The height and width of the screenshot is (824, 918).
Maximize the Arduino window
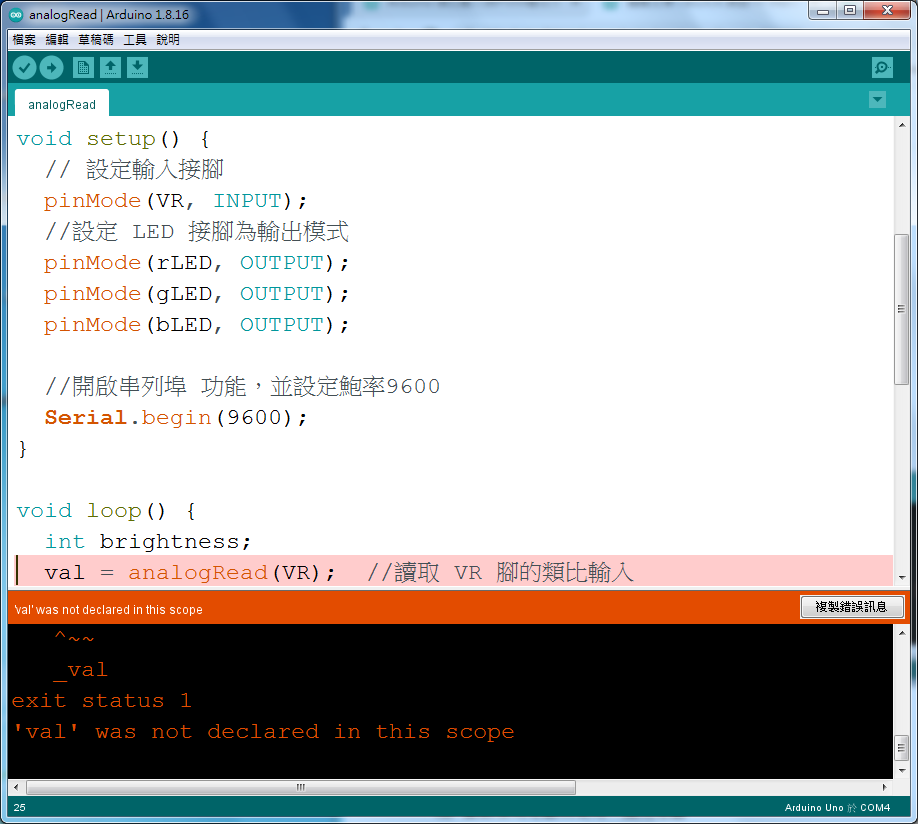[x=850, y=10]
